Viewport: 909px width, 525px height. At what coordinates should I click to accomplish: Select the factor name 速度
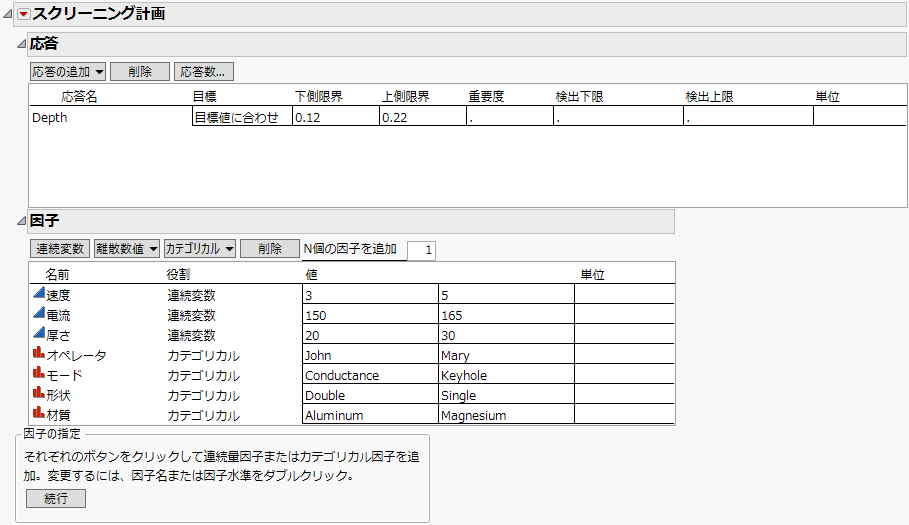coord(59,295)
